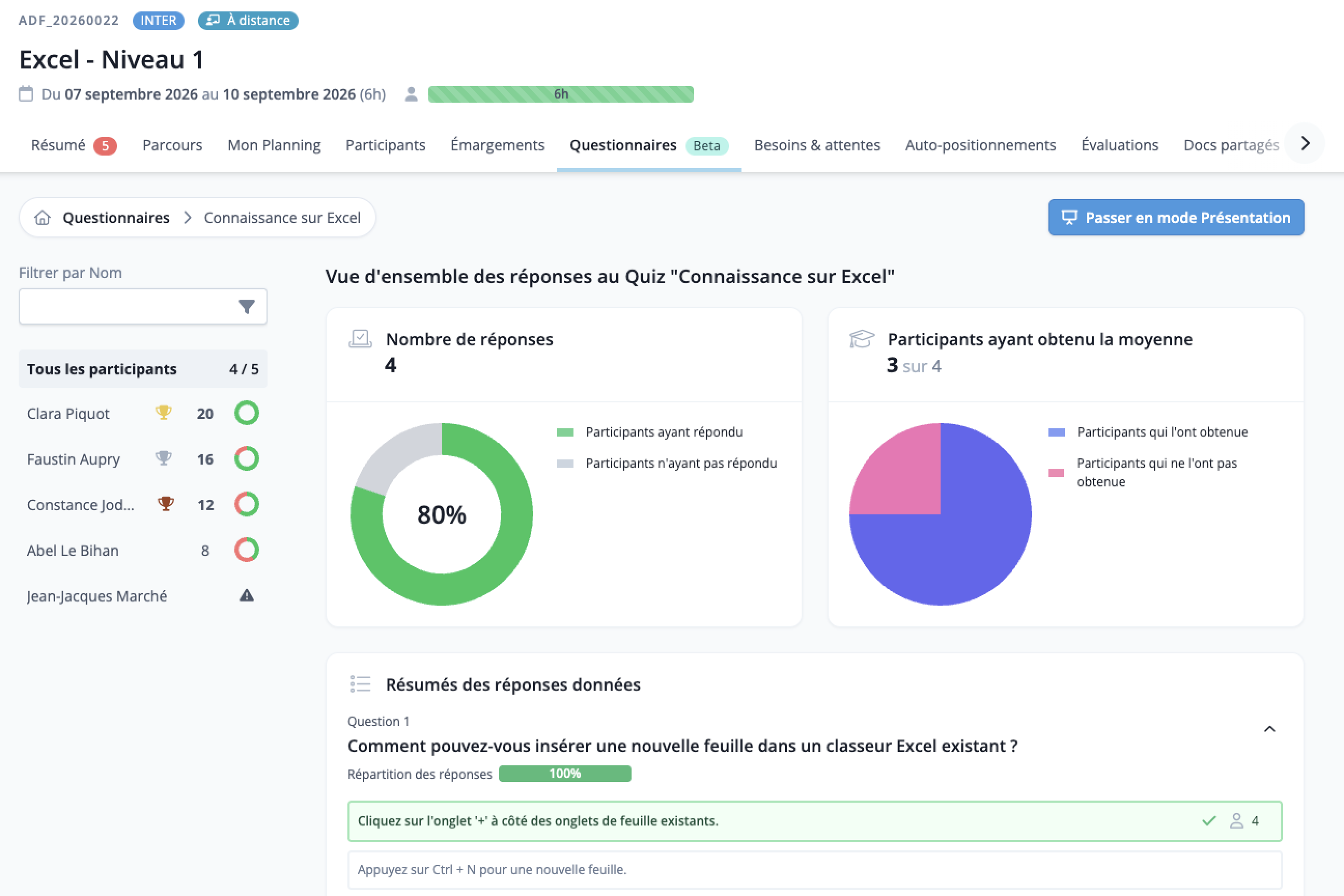Show more tabs with right arrow

[x=1305, y=144]
